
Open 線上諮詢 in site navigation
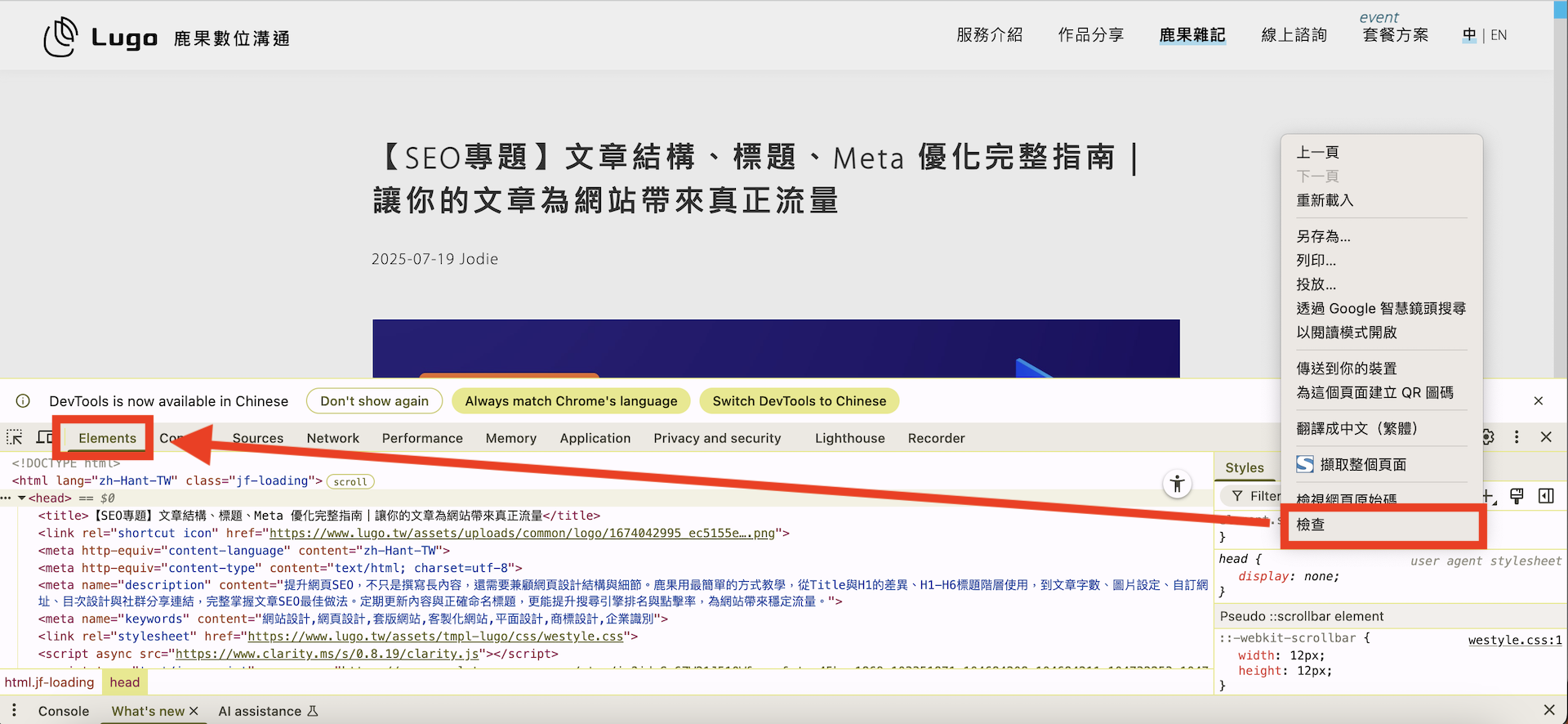[x=1294, y=35]
